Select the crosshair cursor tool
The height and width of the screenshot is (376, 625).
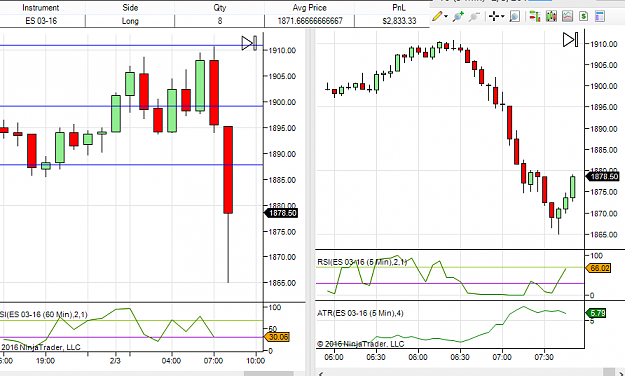pos(494,16)
